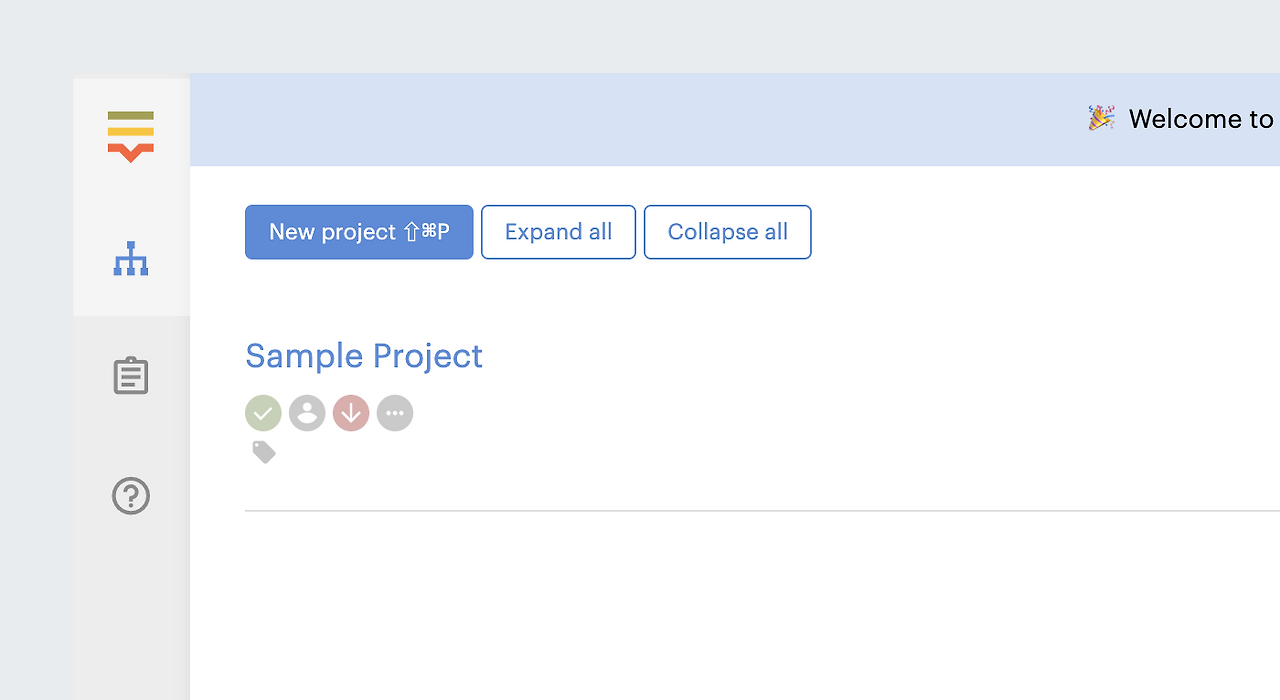Image resolution: width=1280 pixels, height=700 pixels.
Task: Open help using the question mark icon
Action: point(130,496)
